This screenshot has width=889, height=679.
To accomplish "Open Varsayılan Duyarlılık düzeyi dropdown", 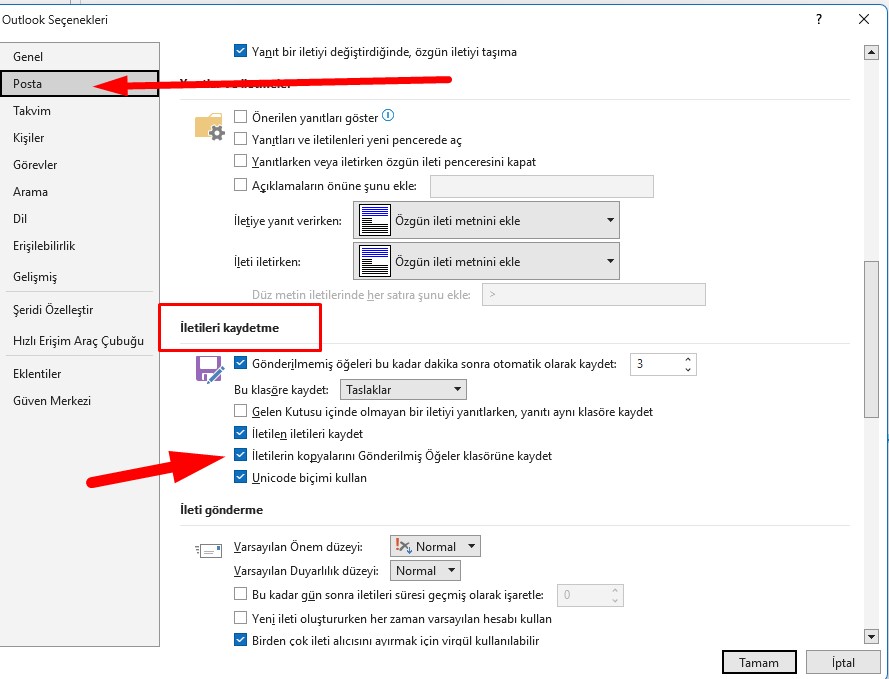I will [x=425, y=571].
